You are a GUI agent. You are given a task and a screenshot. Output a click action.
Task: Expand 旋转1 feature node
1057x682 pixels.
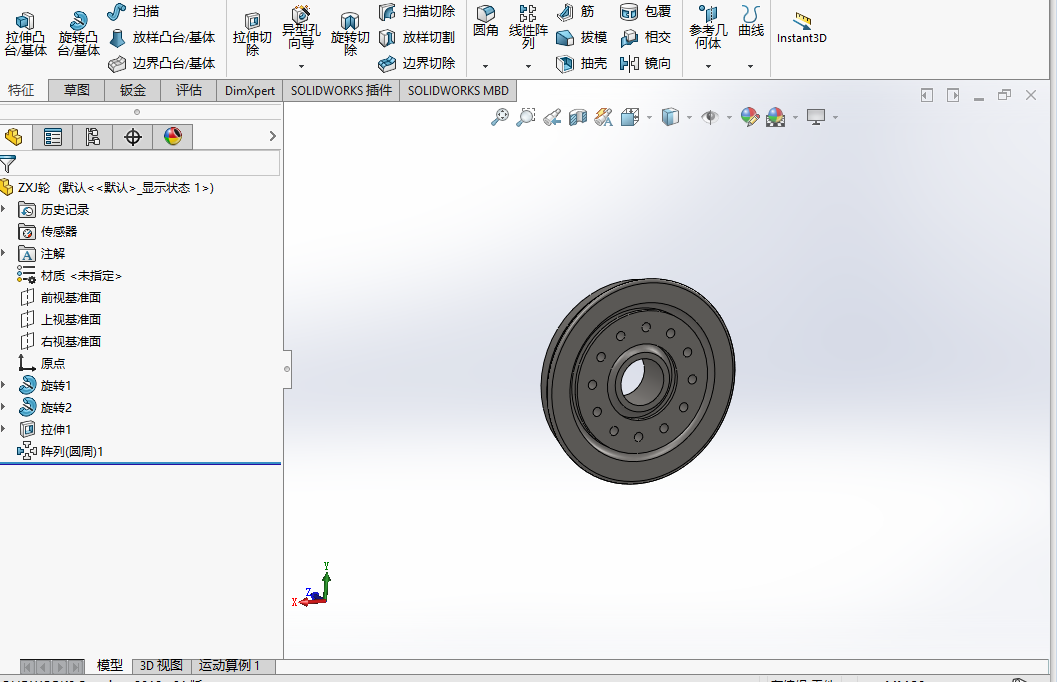pyautogui.click(x=4, y=385)
